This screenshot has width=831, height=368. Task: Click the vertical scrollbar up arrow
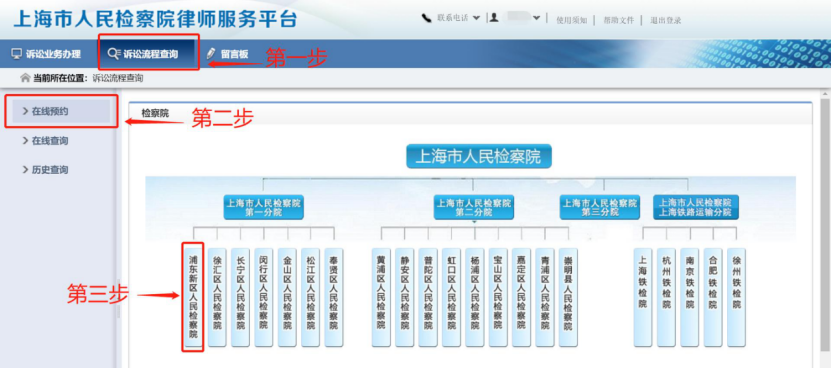point(825,94)
